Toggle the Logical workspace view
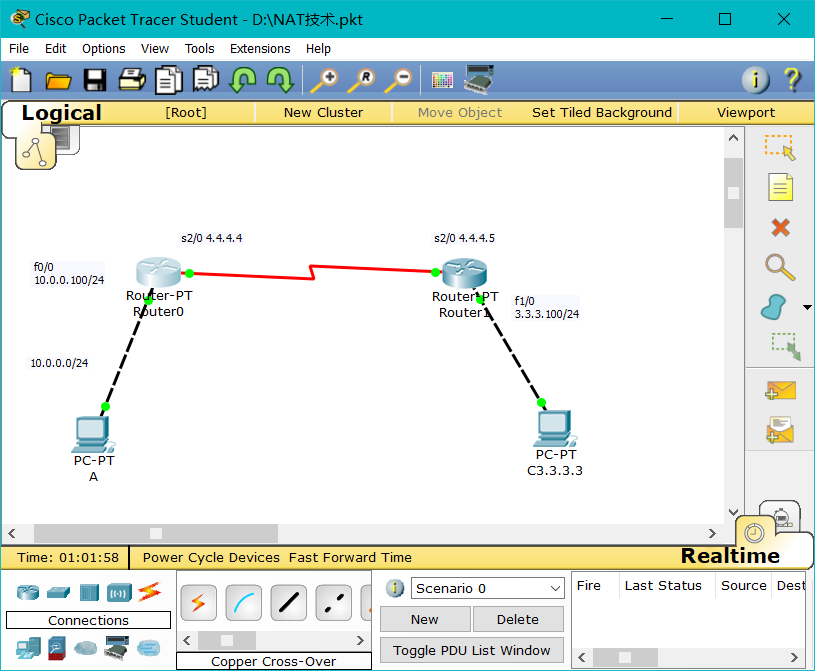Image resolution: width=815 pixels, height=671 pixels. coord(61,113)
